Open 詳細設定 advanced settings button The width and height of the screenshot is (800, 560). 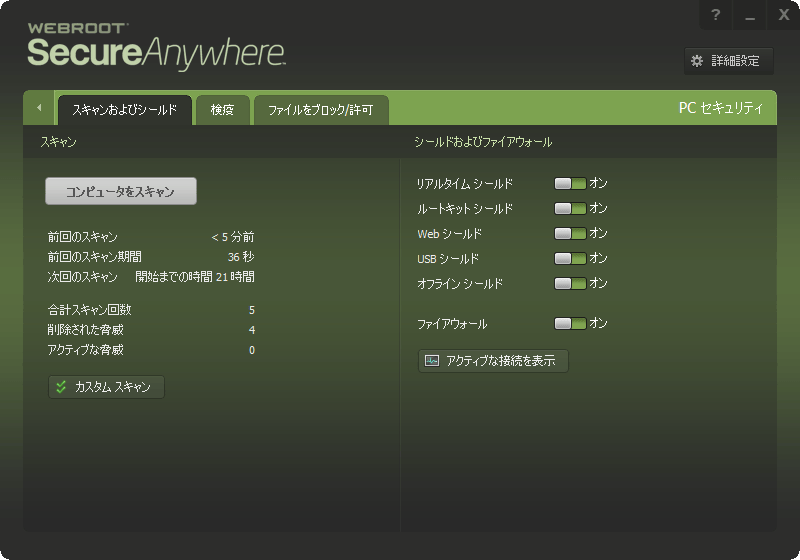point(729,61)
